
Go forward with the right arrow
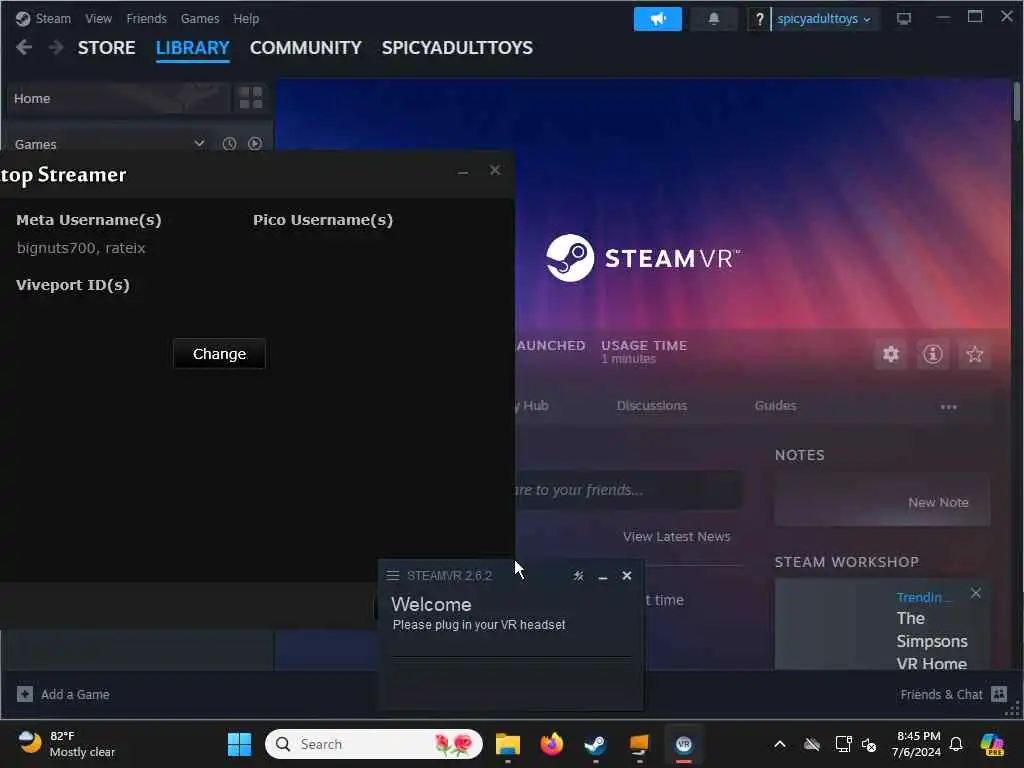[56, 47]
